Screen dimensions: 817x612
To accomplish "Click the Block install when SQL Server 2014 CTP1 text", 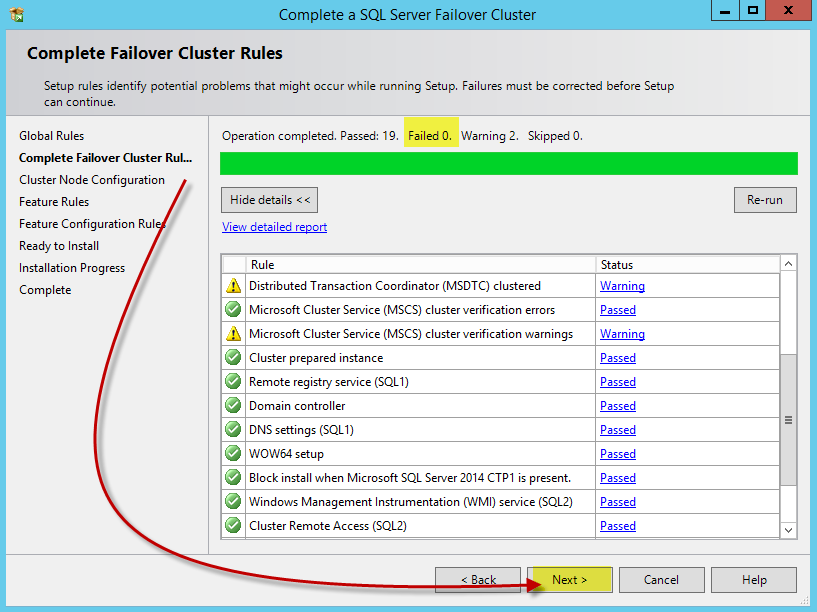I will click(410, 478).
